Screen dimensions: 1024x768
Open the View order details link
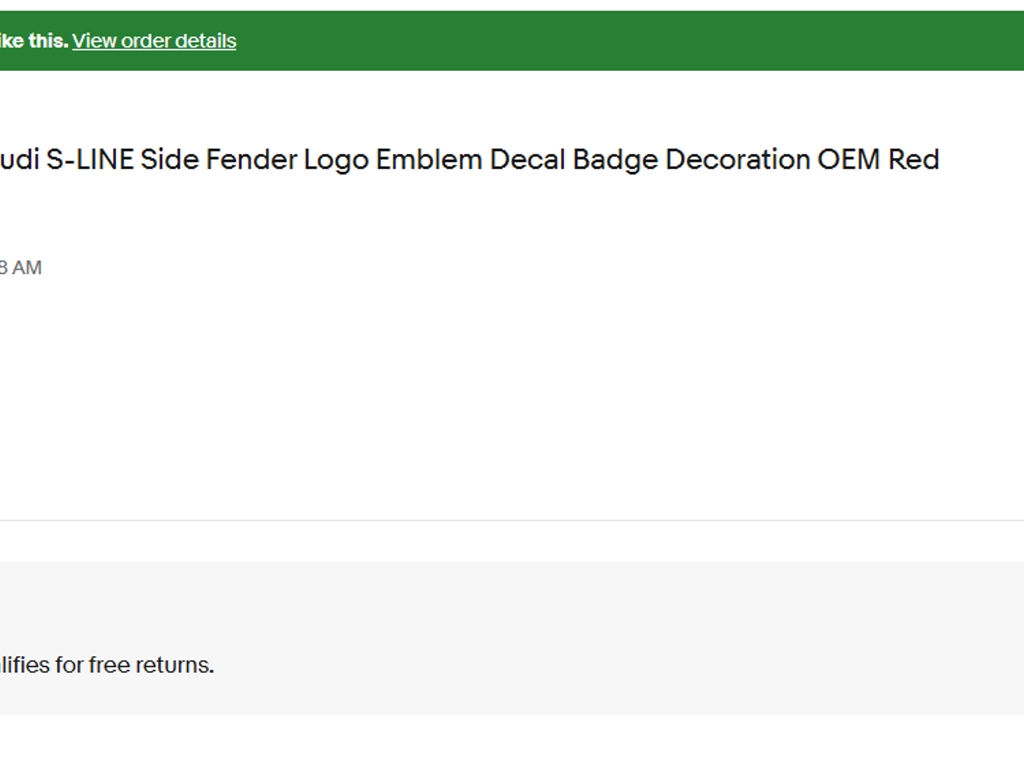click(154, 41)
